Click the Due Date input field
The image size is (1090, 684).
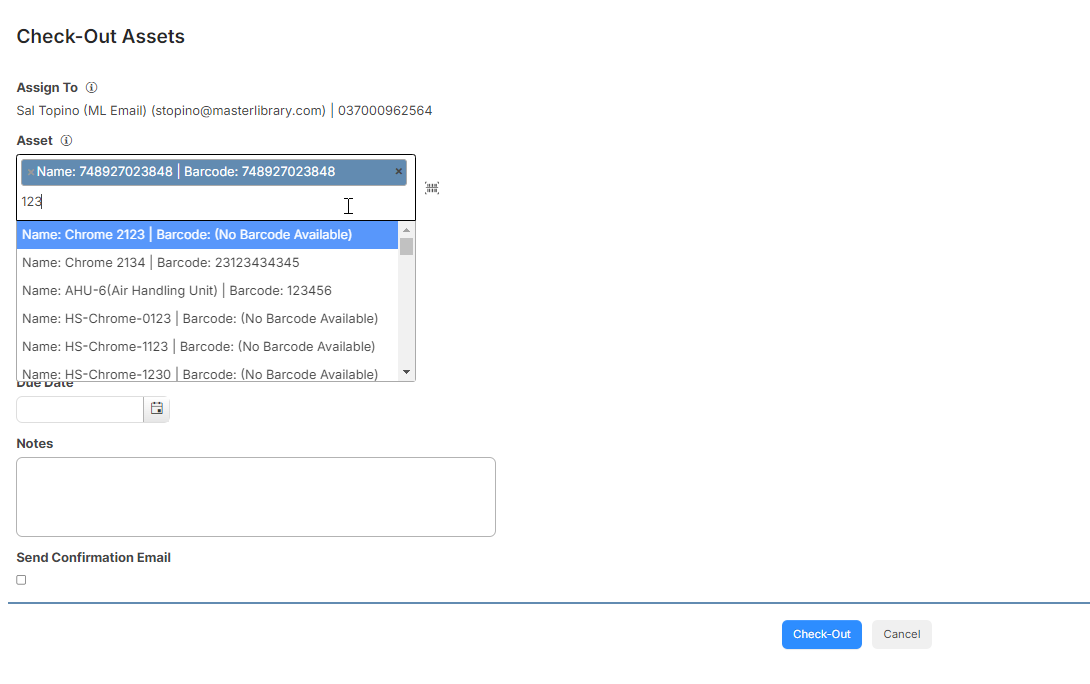(x=80, y=409)
